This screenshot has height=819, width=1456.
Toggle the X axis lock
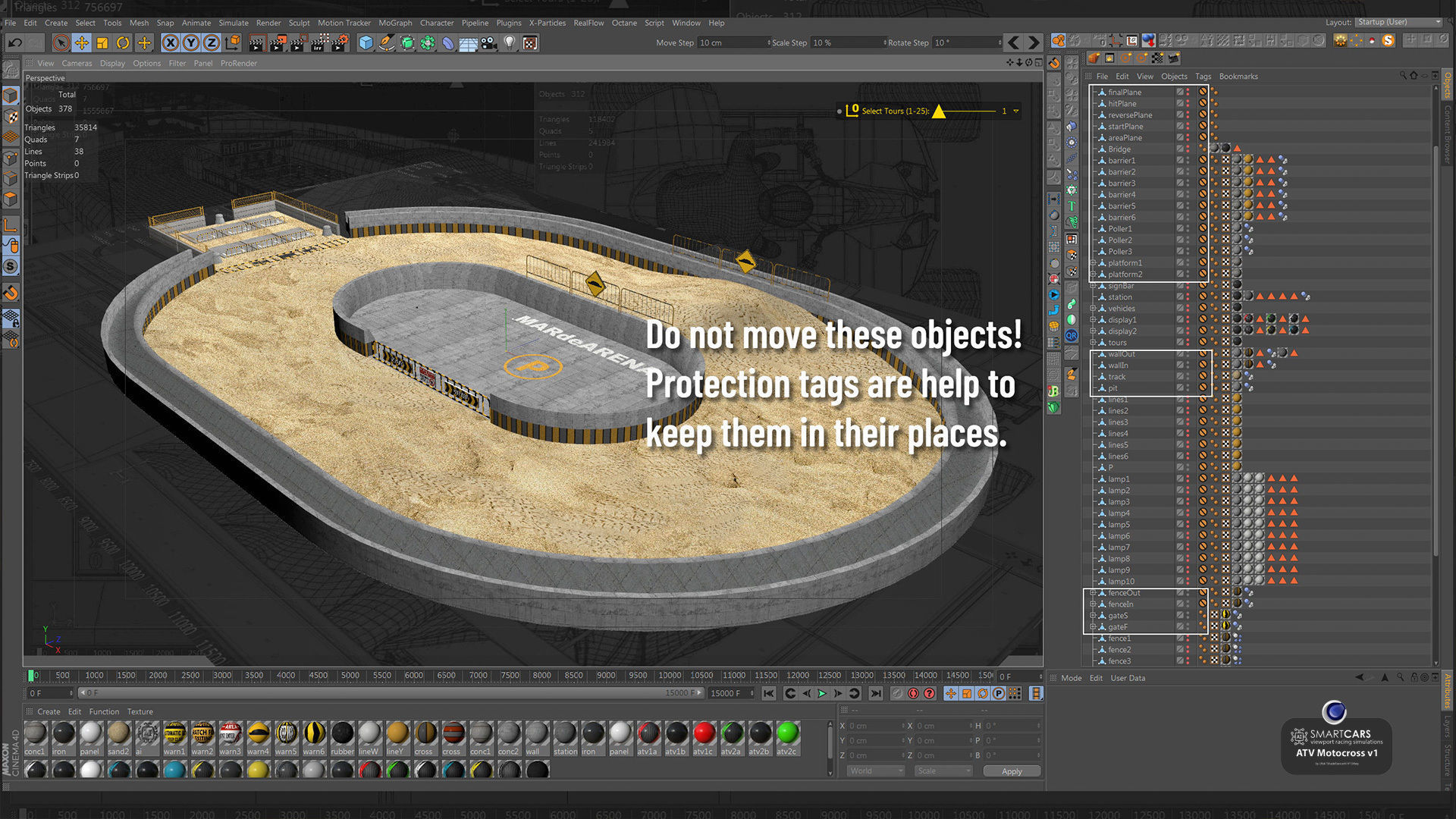click(171, 43)
